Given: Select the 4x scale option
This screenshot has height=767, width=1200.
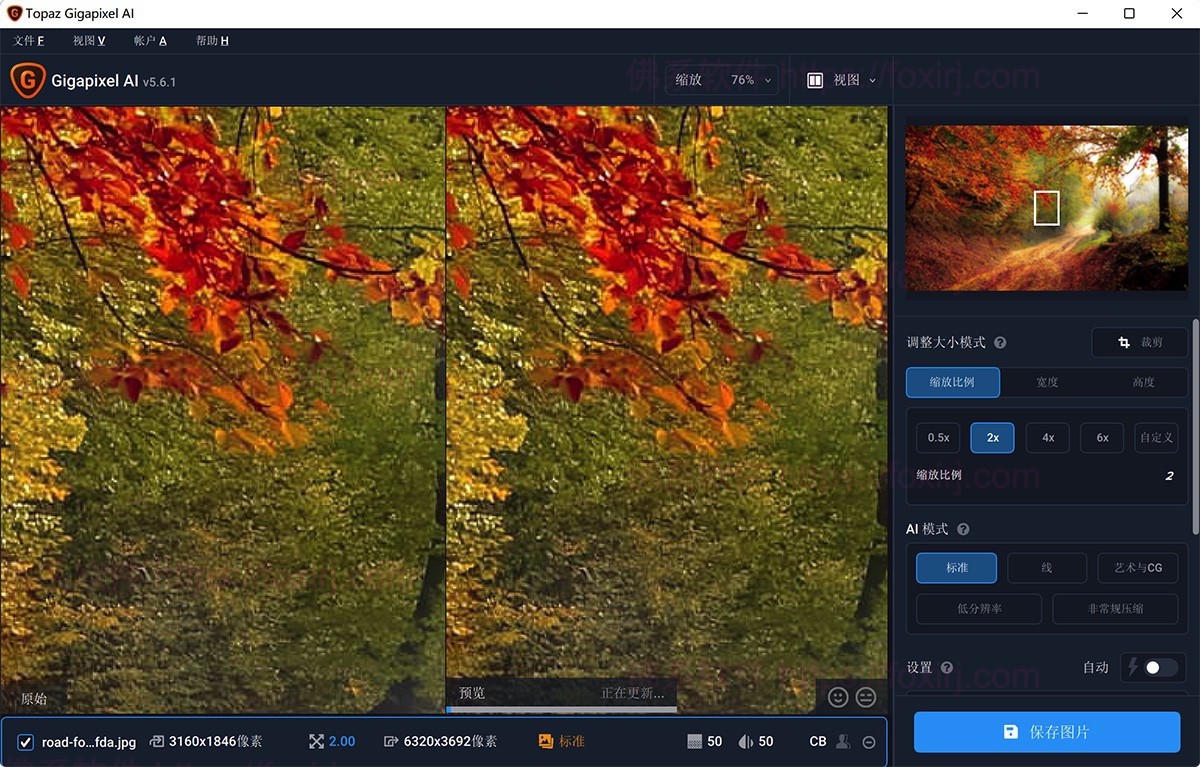Looking at the screenshot, I should 1047,438.
